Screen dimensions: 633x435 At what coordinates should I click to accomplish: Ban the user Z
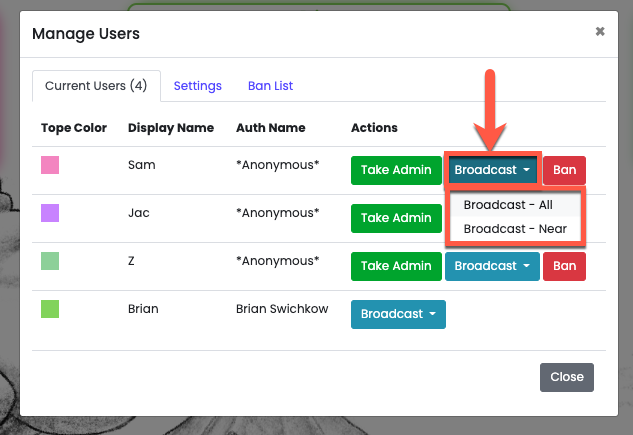coord(564,266)
